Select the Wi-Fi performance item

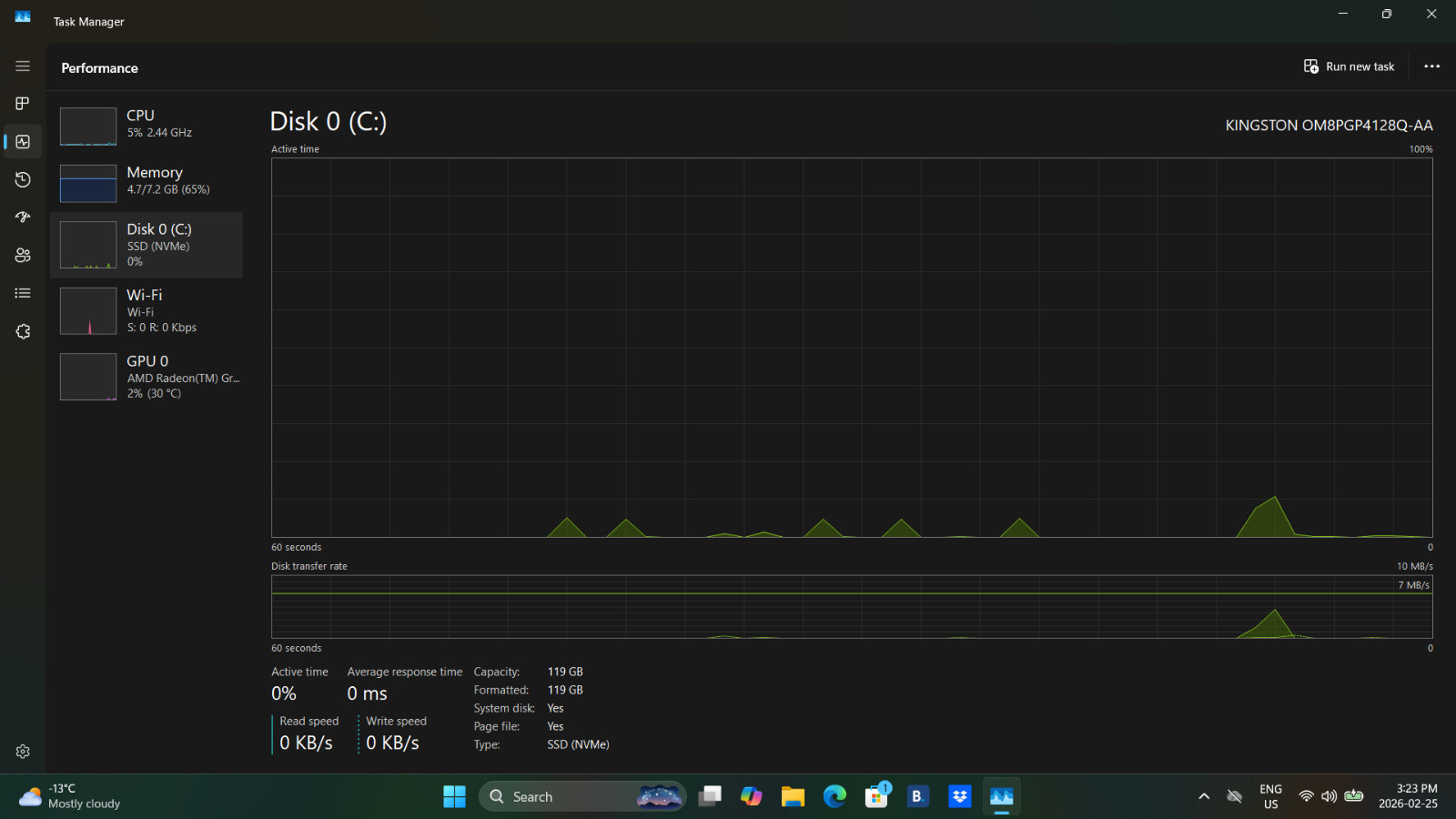click(x=147, y=310)
